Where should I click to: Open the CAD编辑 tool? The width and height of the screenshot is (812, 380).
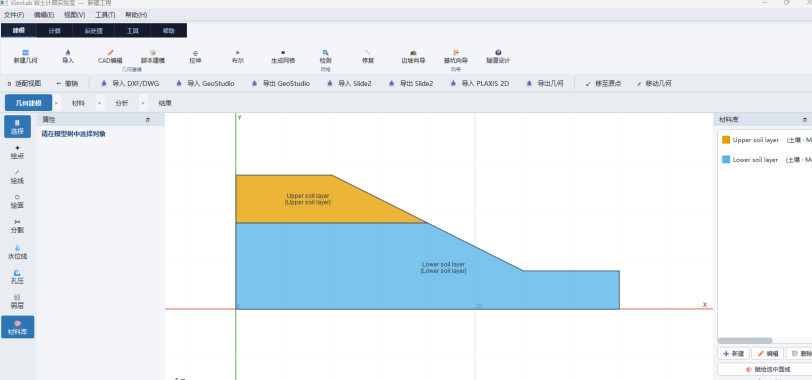tap(110, 56)
